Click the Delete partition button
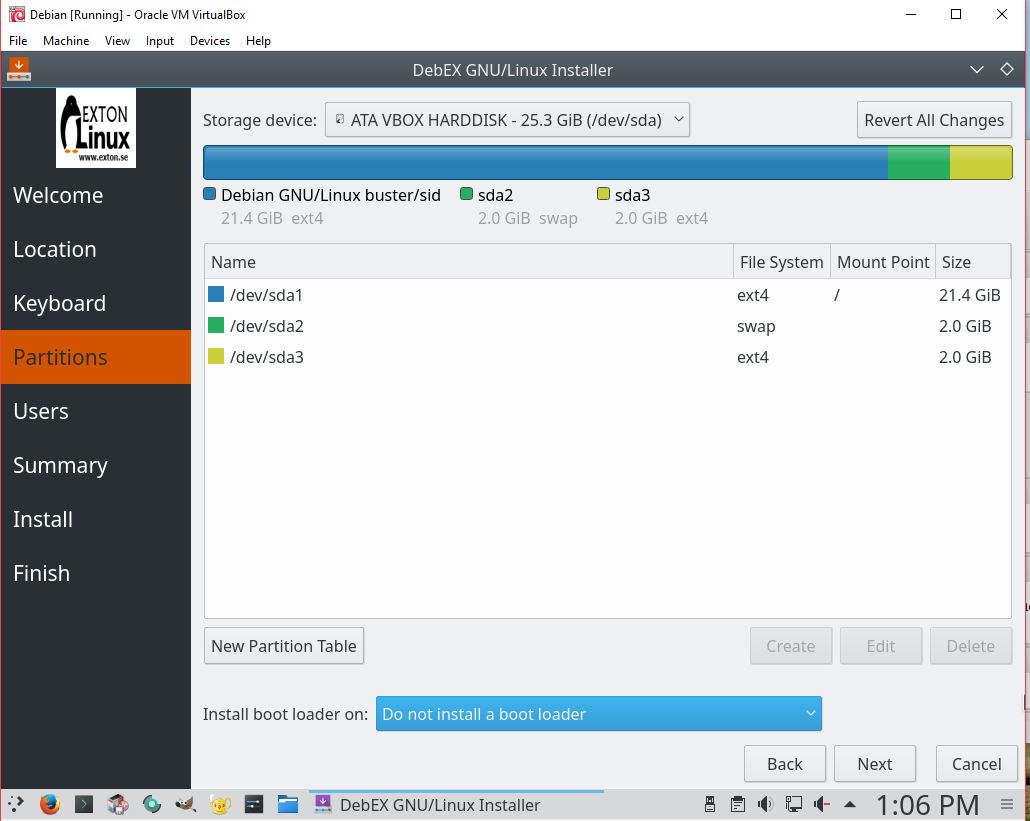Image resolution: width=1030 pixels, height=821 pixels. coord(970,646)
